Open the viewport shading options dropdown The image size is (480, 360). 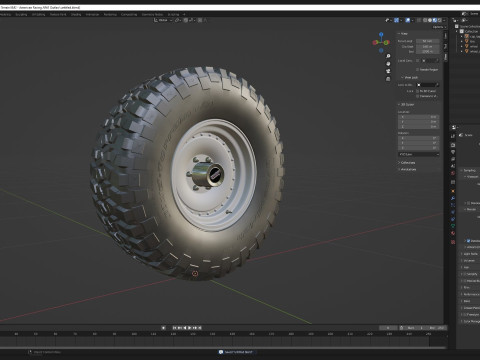tap(444, 20)
